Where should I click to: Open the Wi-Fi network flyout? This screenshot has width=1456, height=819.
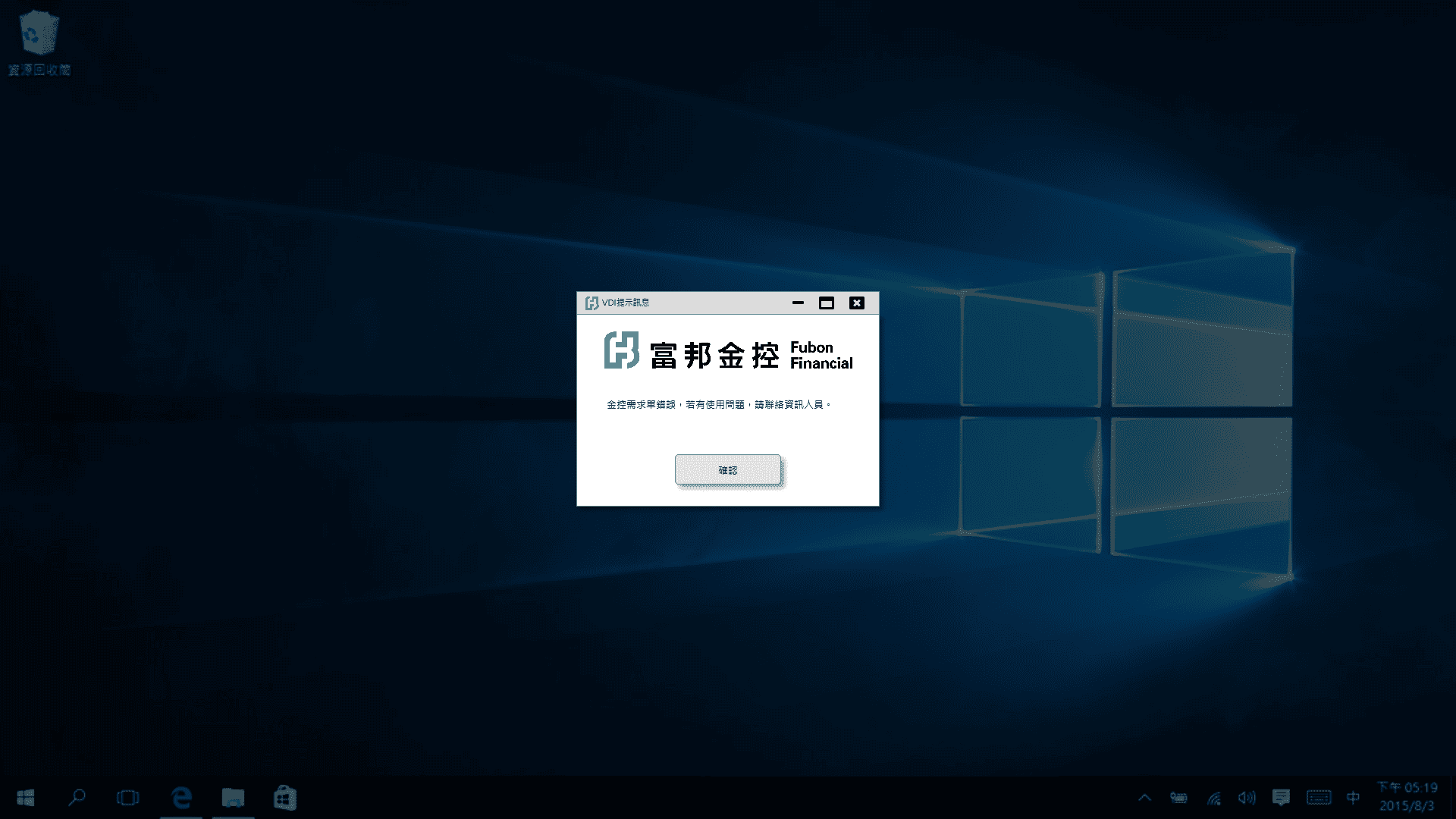pos(1213,797)
